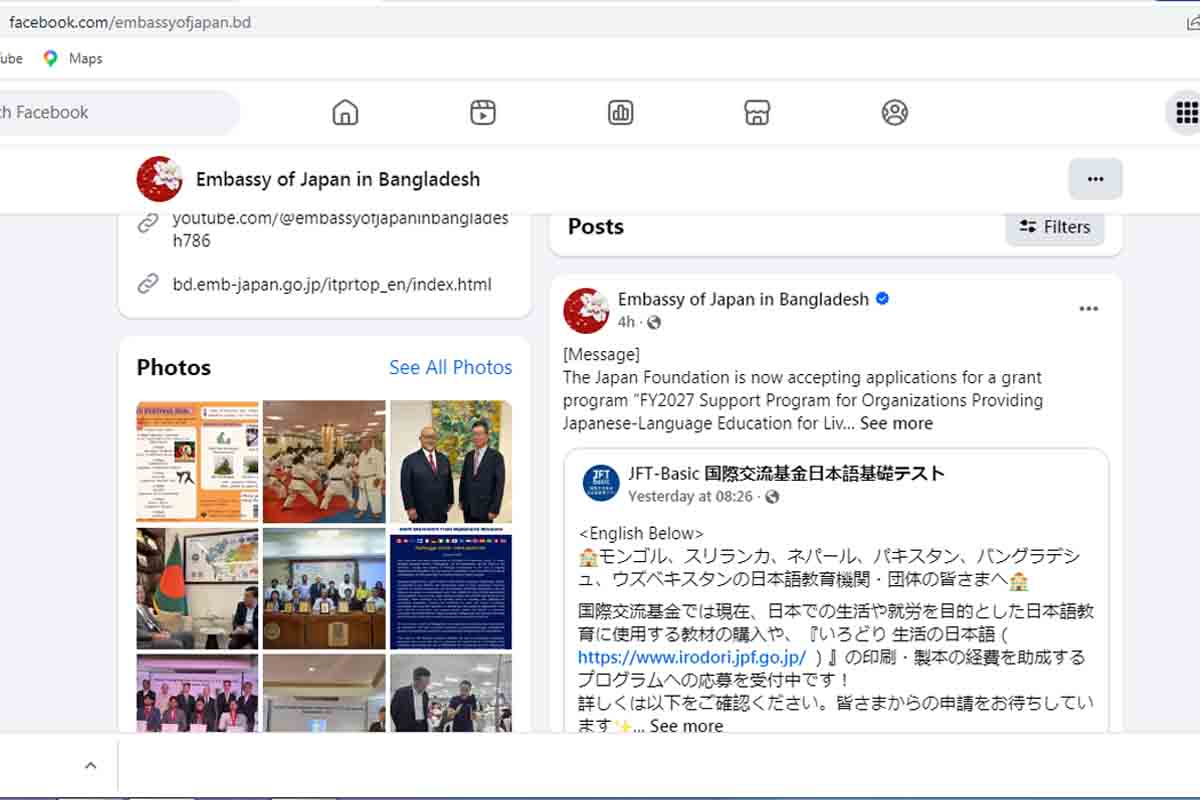
Task: Open the Embassy post three-dot menu
Action: pos(1089,309)
